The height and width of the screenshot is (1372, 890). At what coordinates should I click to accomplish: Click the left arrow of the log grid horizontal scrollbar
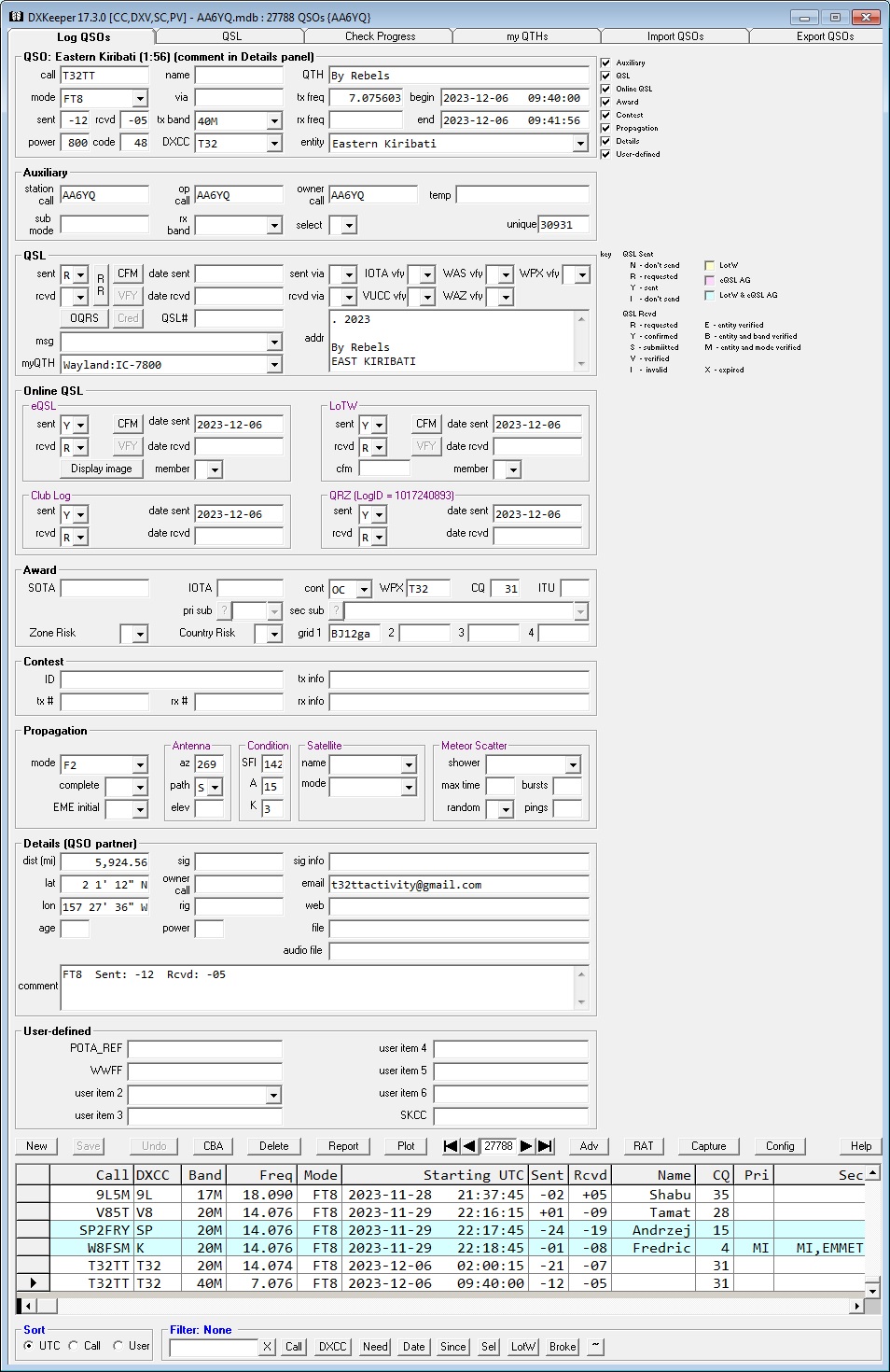coord(28,1306)
